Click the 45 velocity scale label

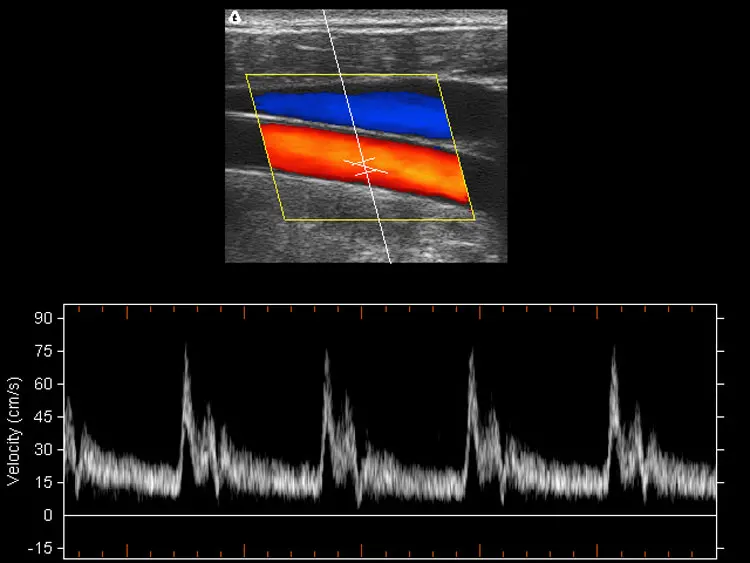43,417
